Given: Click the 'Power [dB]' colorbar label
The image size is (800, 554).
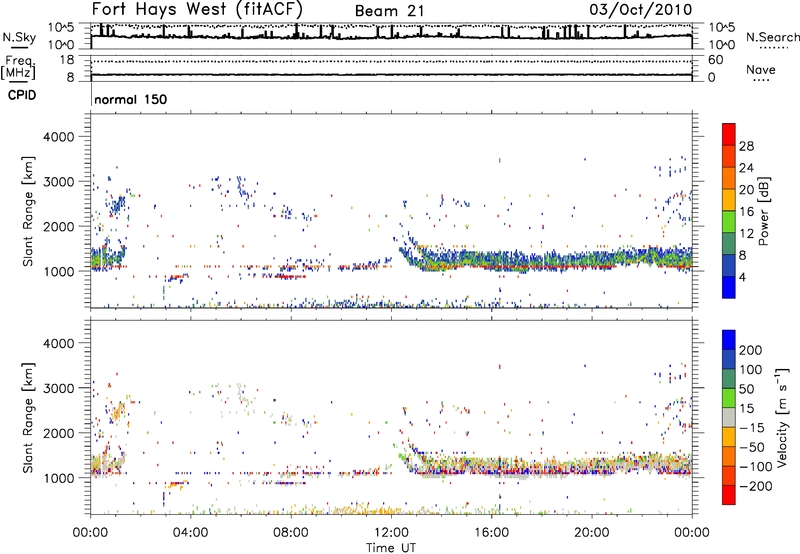Looking at the screenshot, I should 764,211.
